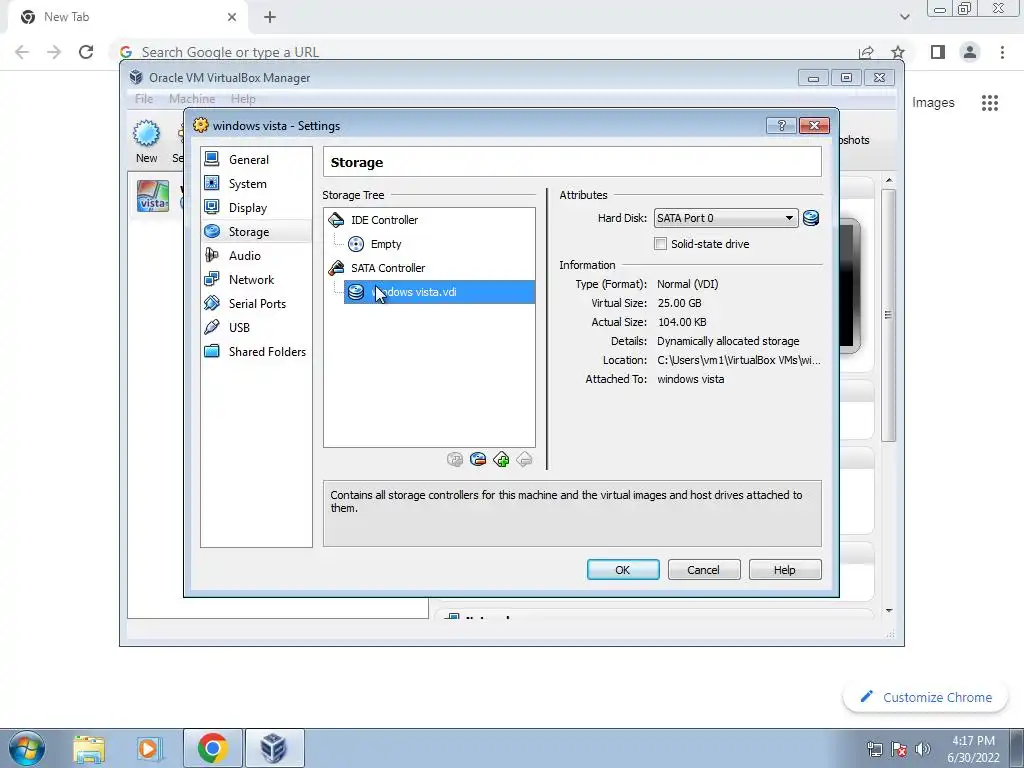The height and width of the screenshot is (768, 1024).
Task: Open Windows Start menu
Action: pyautogui.click(x=27, y=748)
